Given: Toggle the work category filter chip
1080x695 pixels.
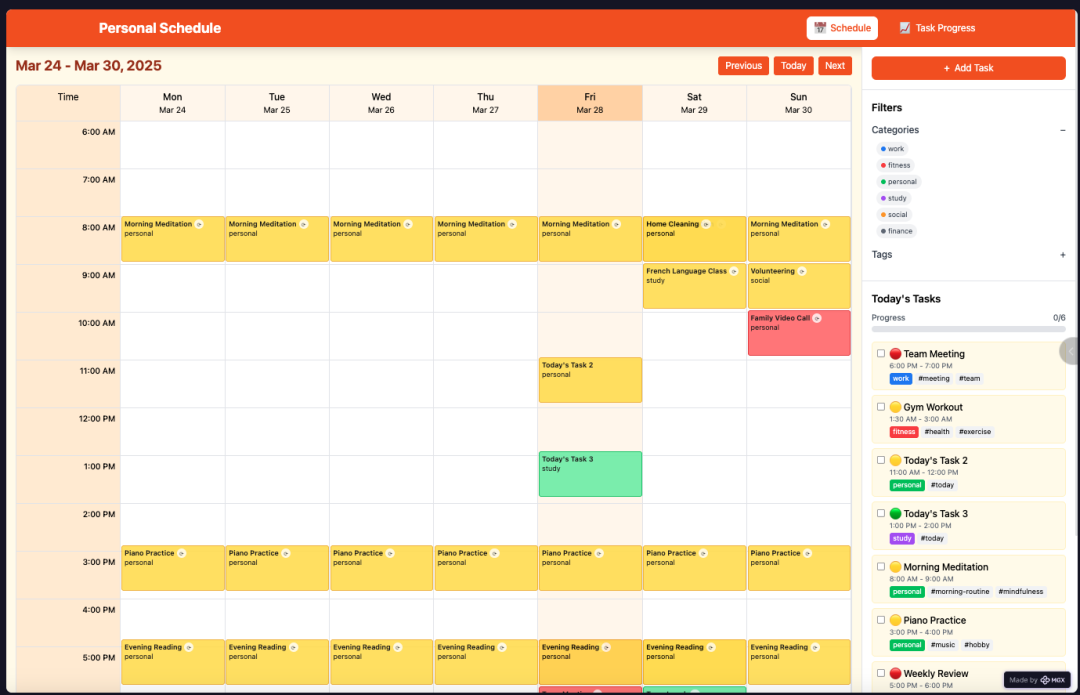Looking at the screenshot, I should (892, 149).
